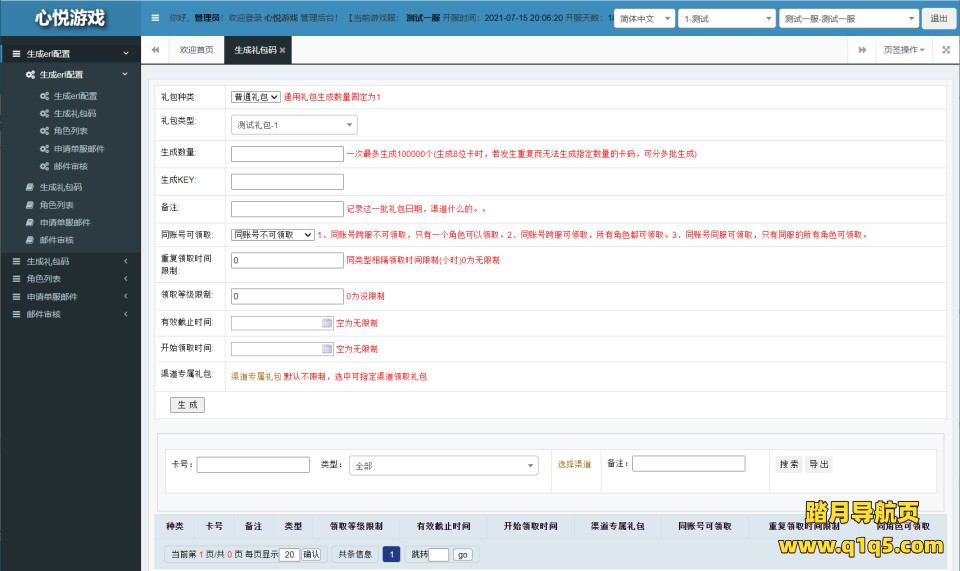Open the 礼包类型 dropdown showing 测试礼包-1
Screen dimensions: 960x571
(x=294, y=125)
